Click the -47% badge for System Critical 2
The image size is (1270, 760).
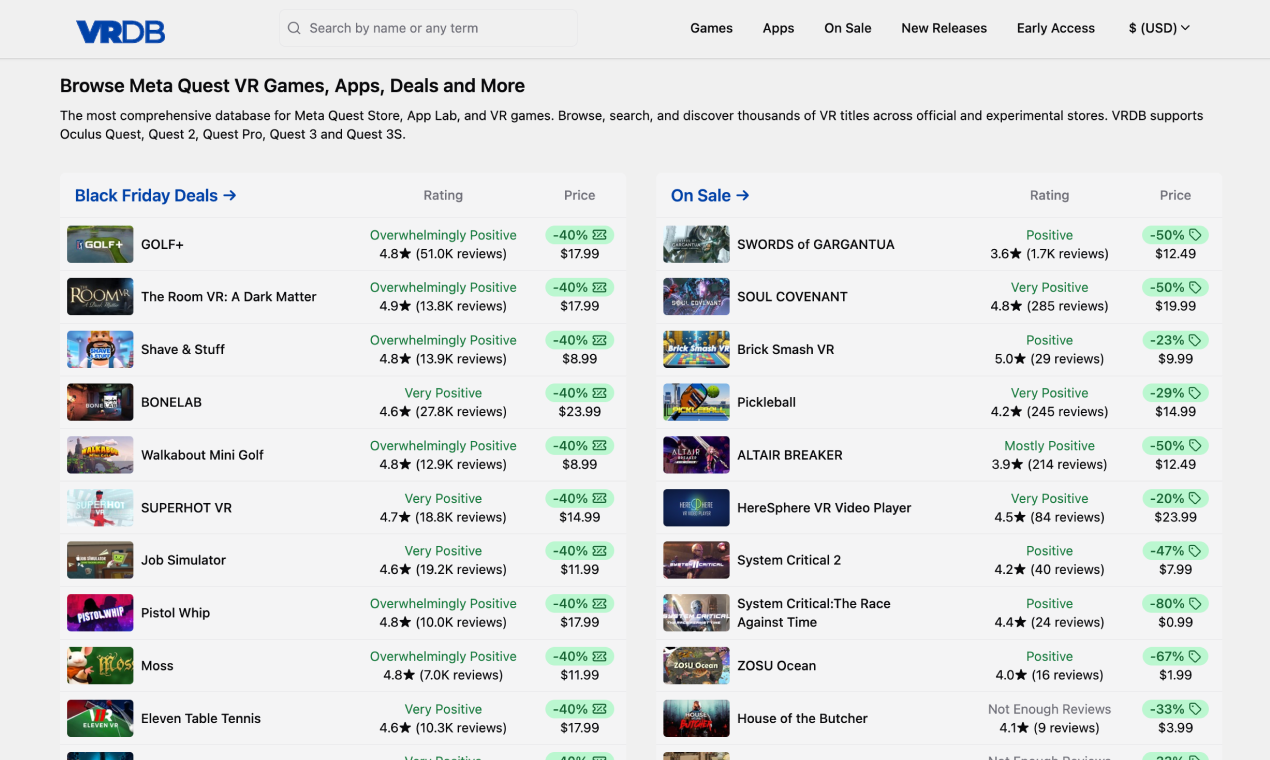[x=1175, y=551]
